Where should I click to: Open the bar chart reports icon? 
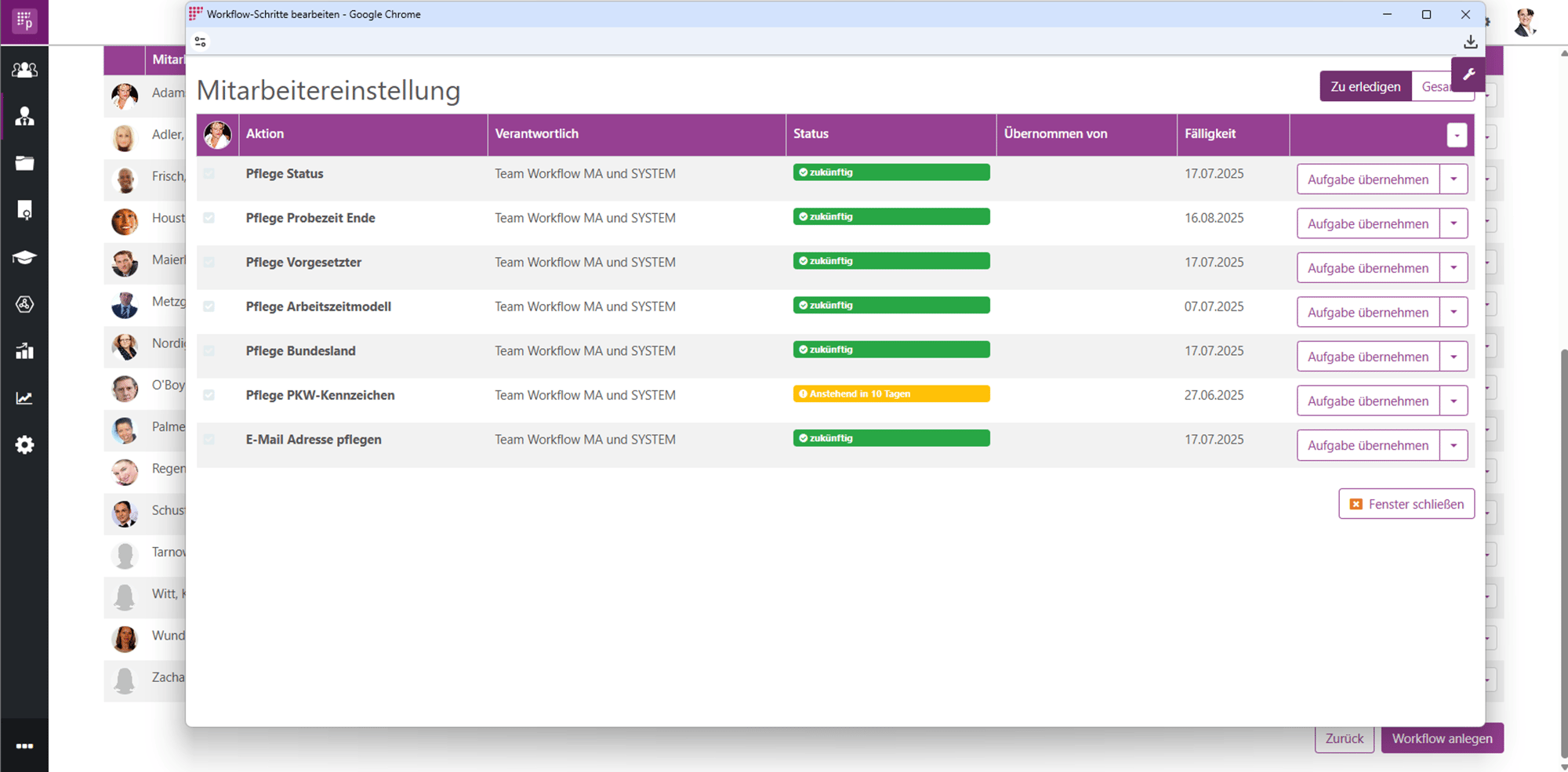(24, 351)
